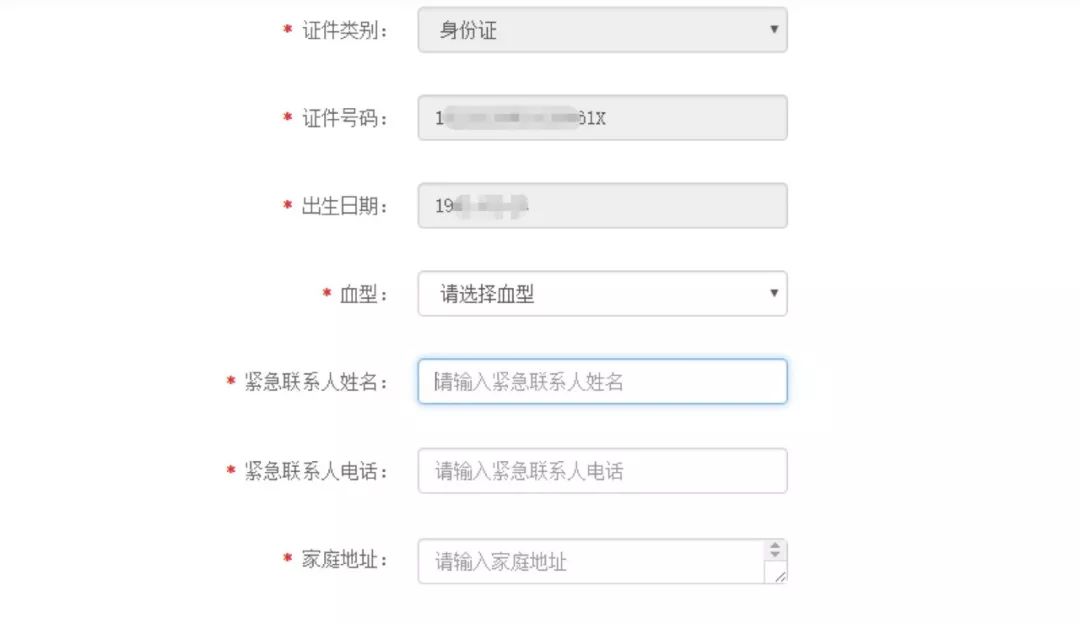Click the red asterisk beside 血型
Image resolution: width=1080 pixels, height=624 pixels.
pos(324,293)
